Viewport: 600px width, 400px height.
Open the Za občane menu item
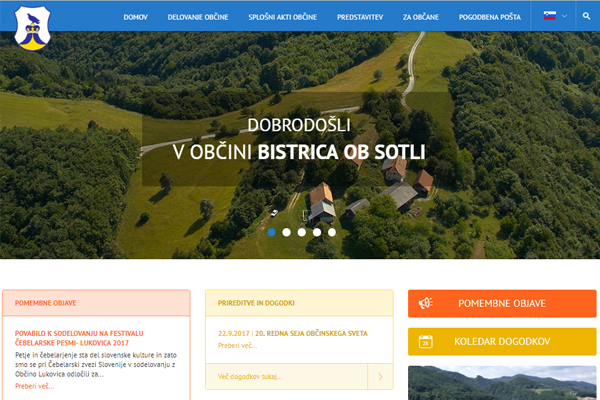pos(420,17)
